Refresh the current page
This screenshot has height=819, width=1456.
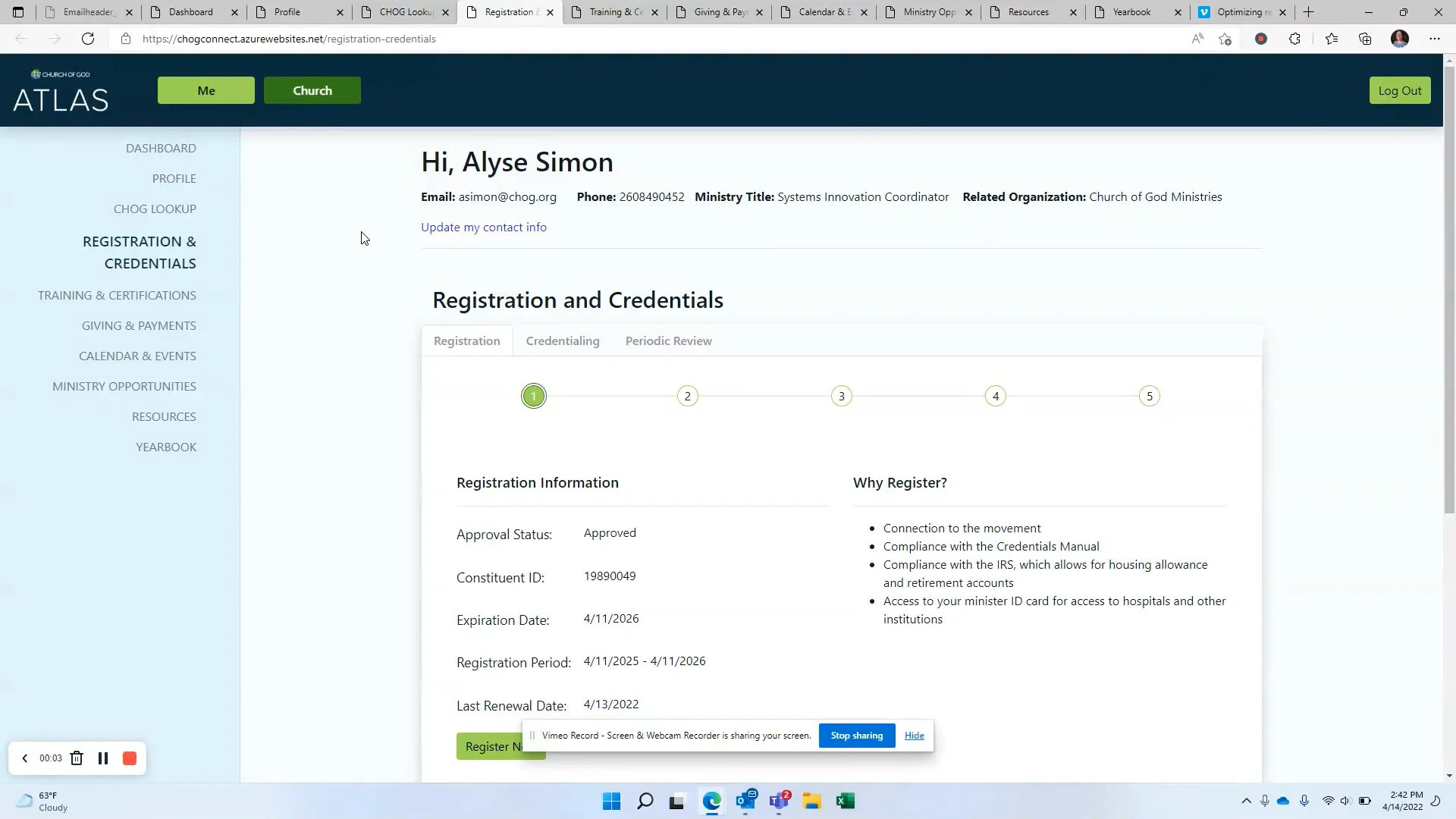pyautogui.click(x=88, y=39)
